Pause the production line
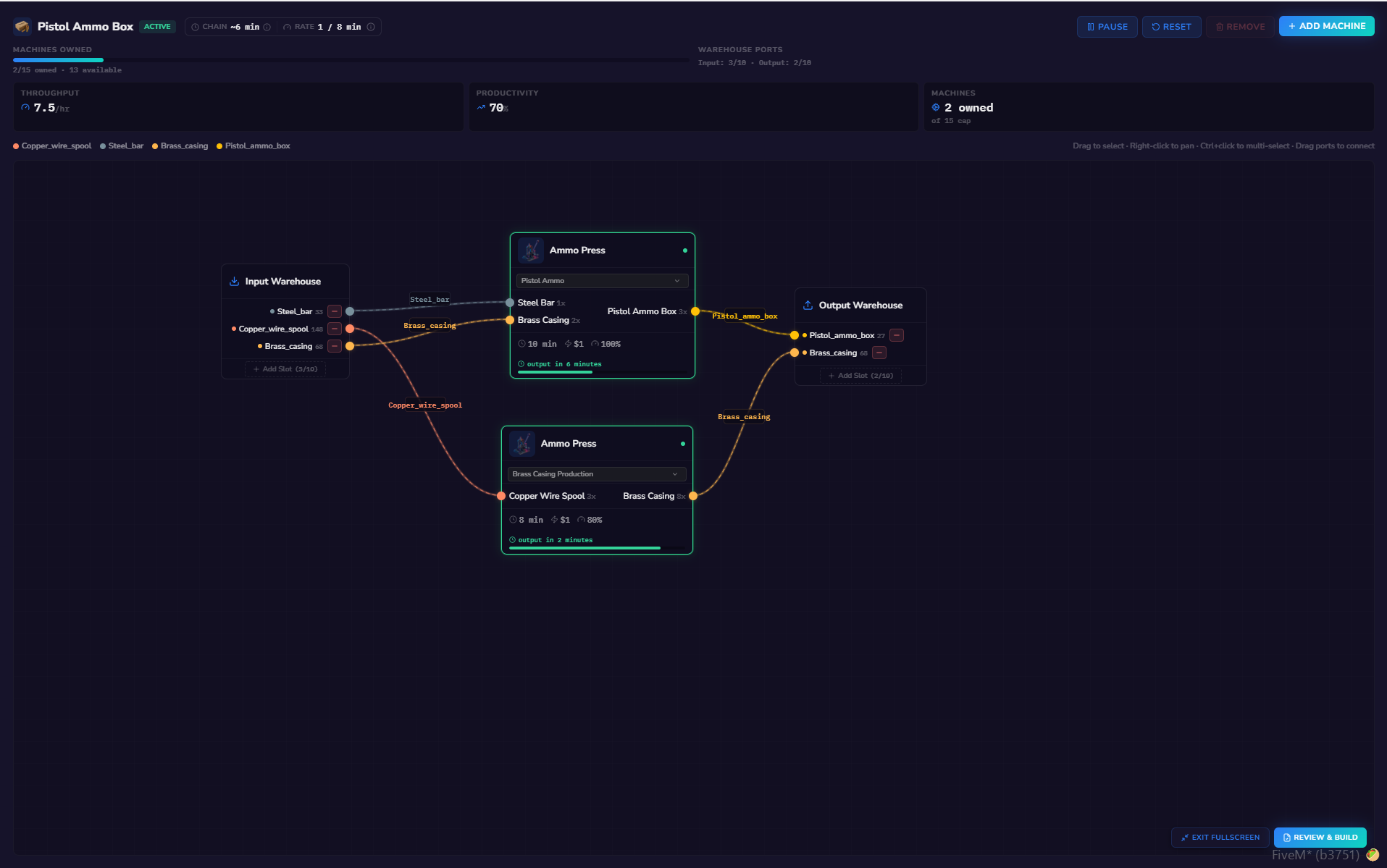The width and height of the screenshot is (1387, 868). tap(1107, 27)
